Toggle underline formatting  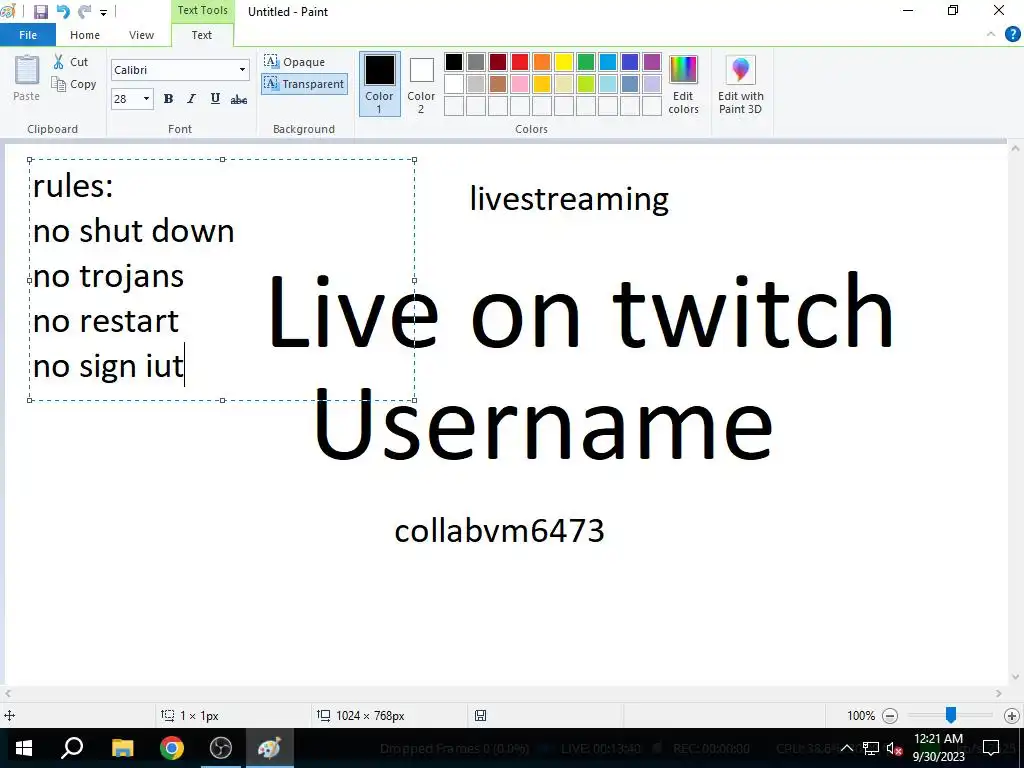(215, 99)
